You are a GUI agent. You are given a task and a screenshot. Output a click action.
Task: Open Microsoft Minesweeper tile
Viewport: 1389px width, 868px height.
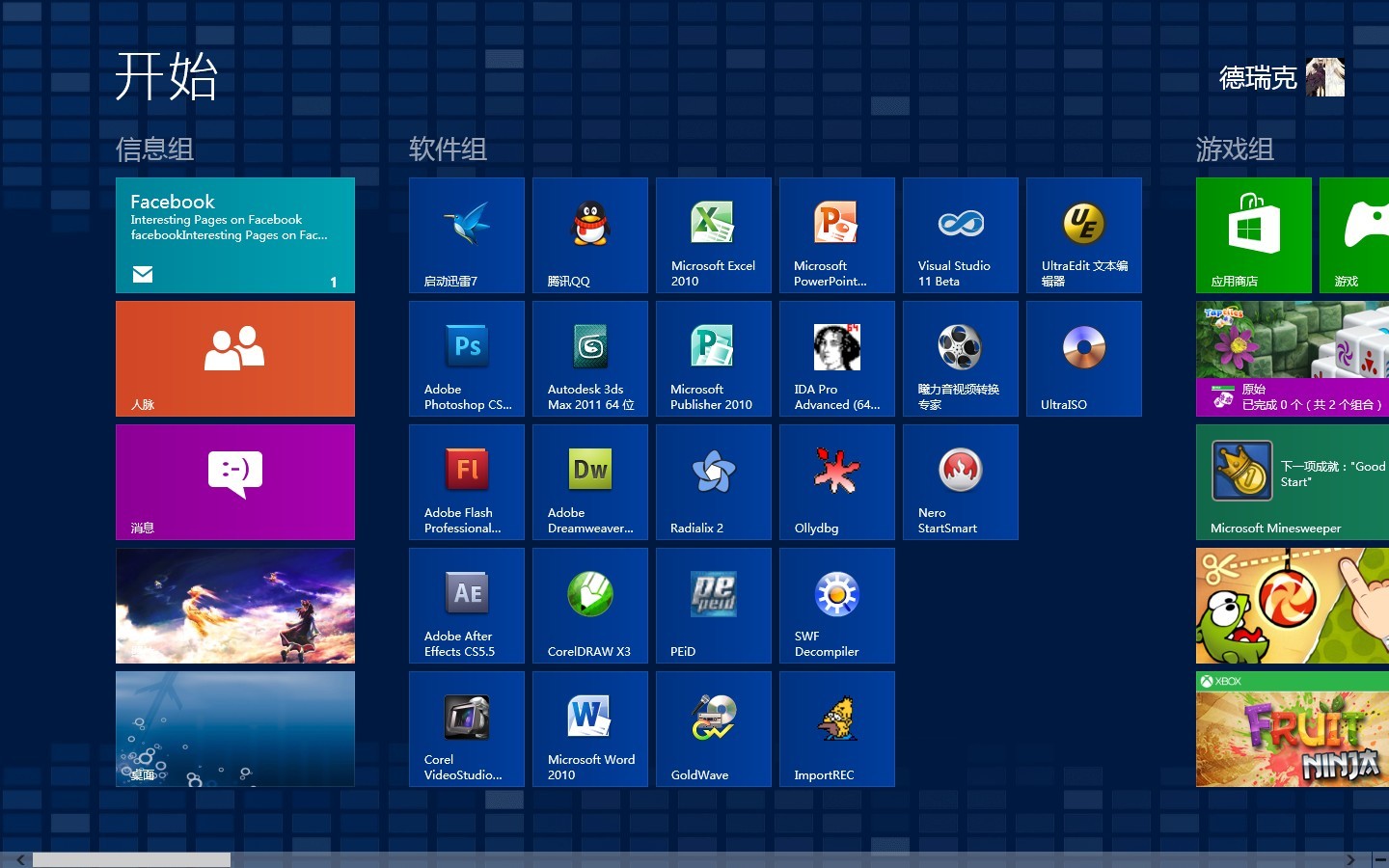click(1293, 482)
